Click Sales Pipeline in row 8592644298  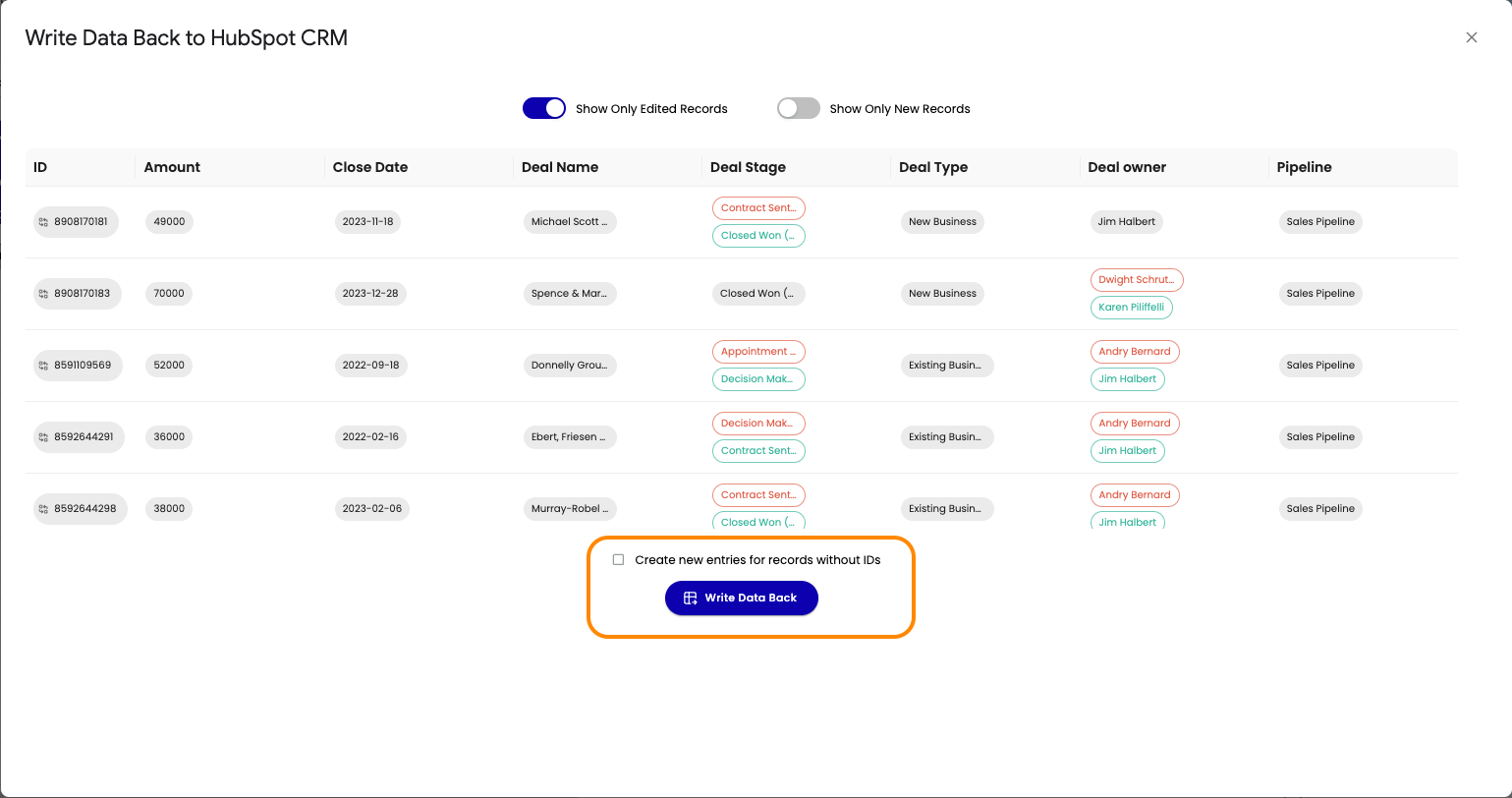point(1320,509)
